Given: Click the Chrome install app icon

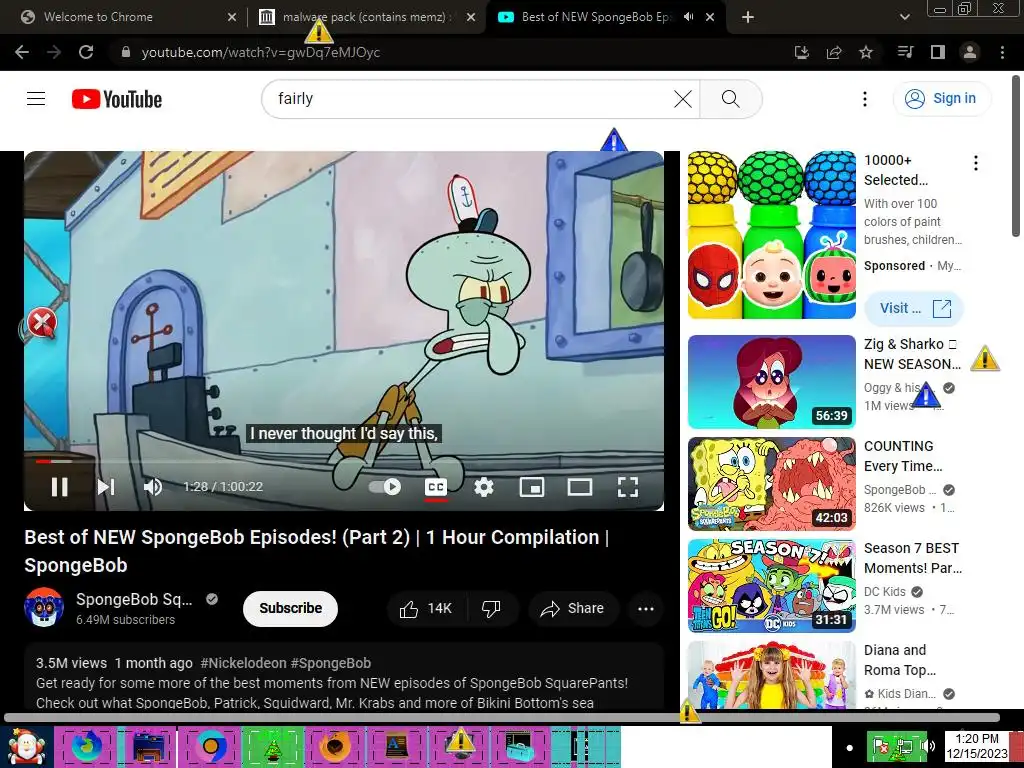Looking at the screenshot, I should (x=802, y=52).
